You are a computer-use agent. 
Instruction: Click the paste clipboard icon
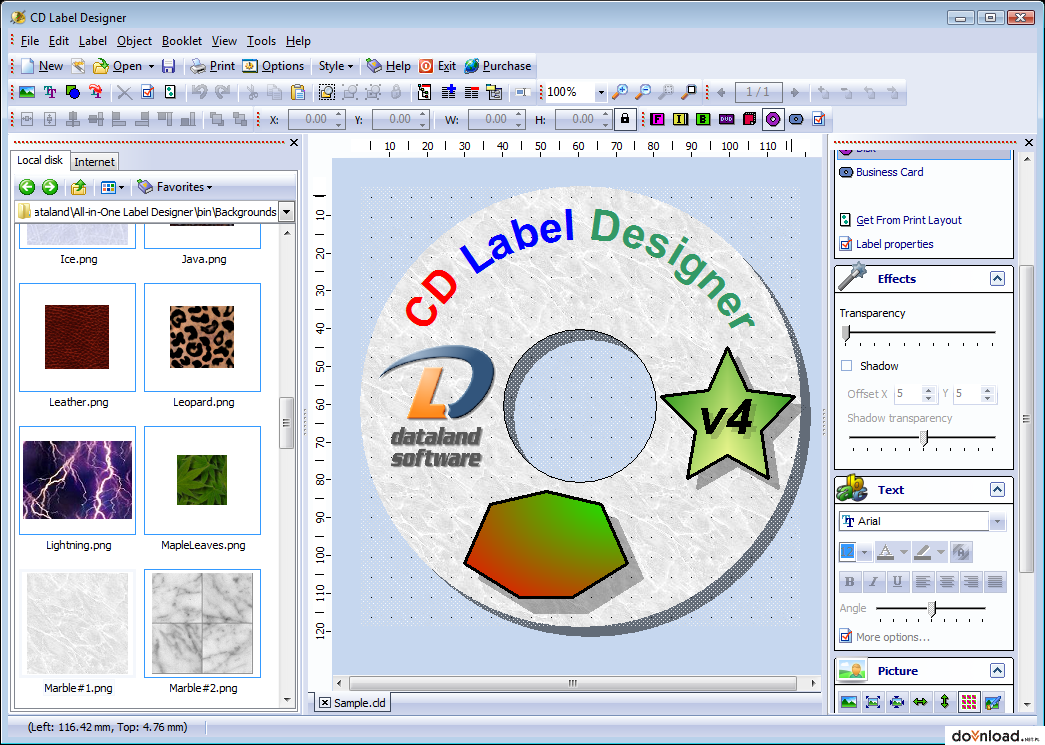pyautogui.click(x=298, y=92)
